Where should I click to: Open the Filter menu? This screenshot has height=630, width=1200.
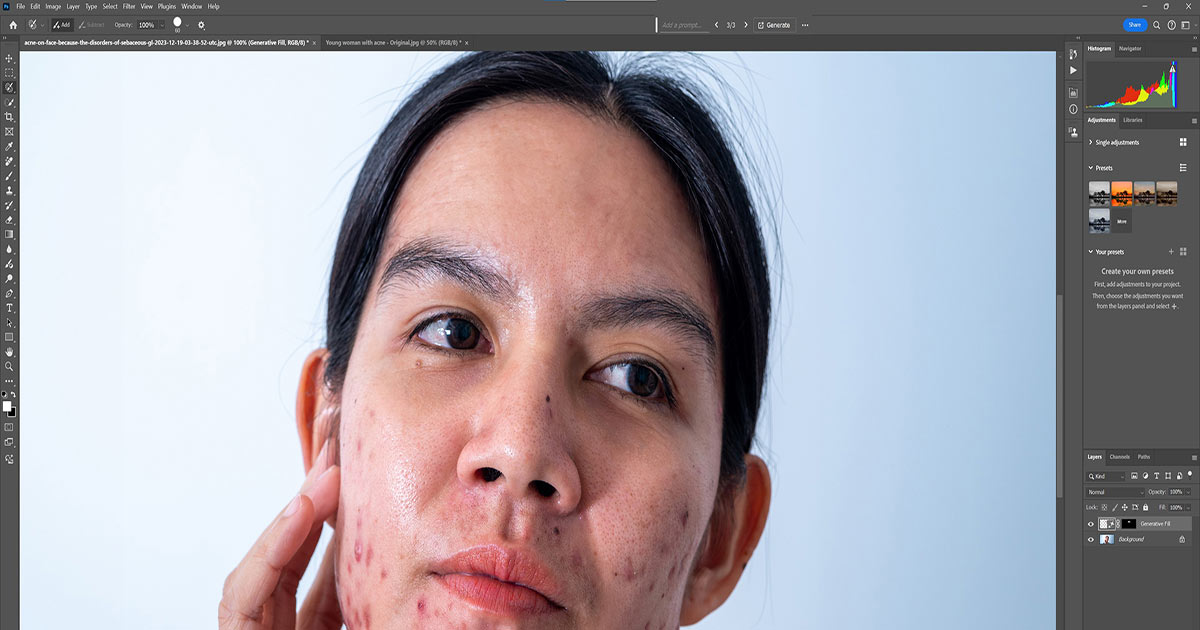click(128, 6)
